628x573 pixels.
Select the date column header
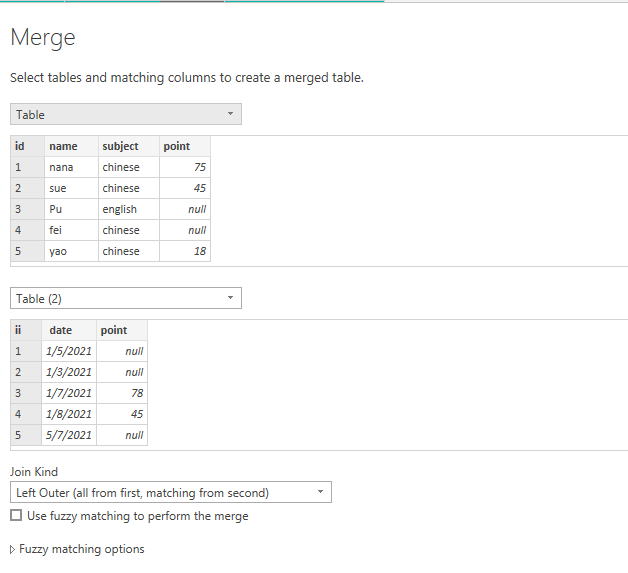coord(69,330)
